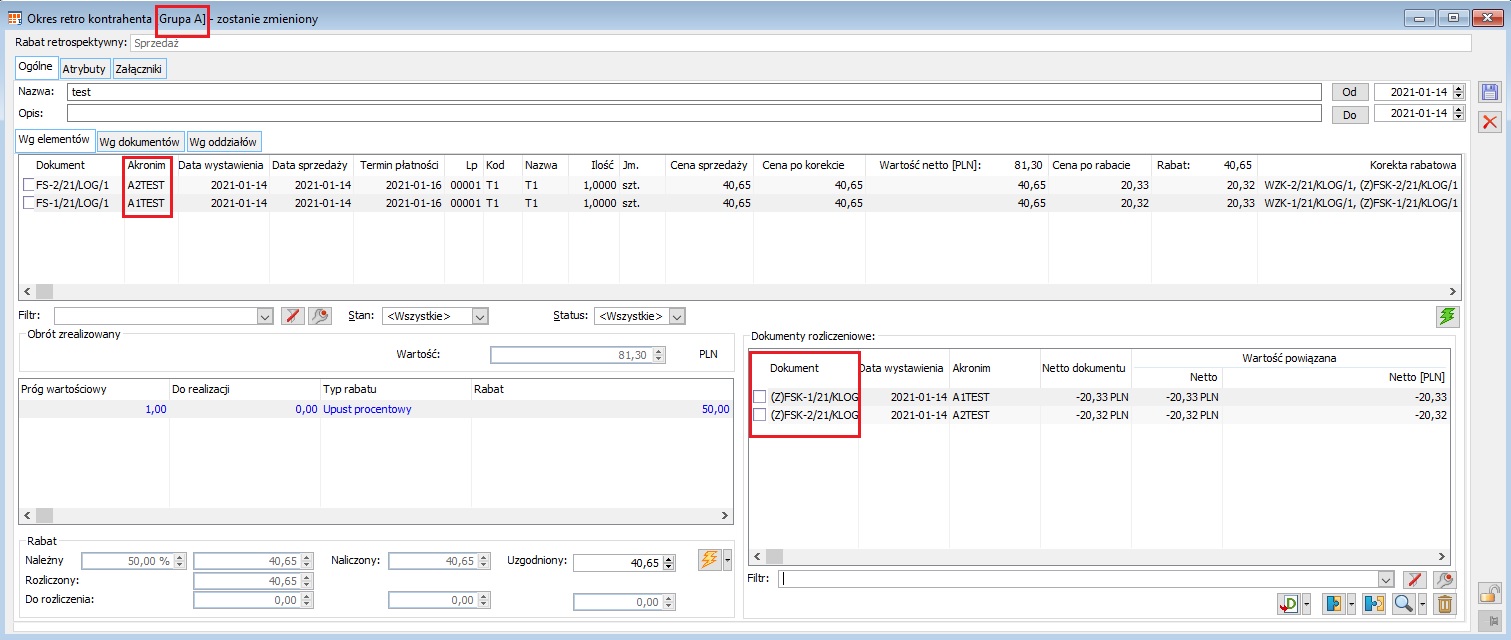
Task: Select the Wg elementów tab
Action: point(55,140)
